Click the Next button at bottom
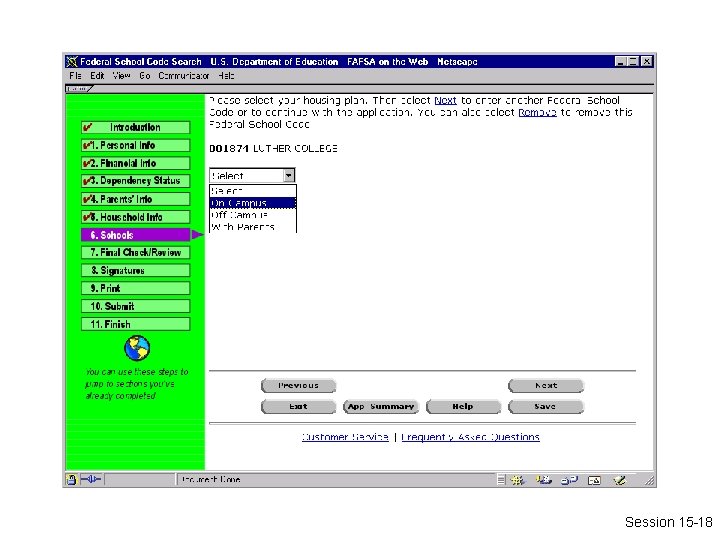 tap(546, 385)
